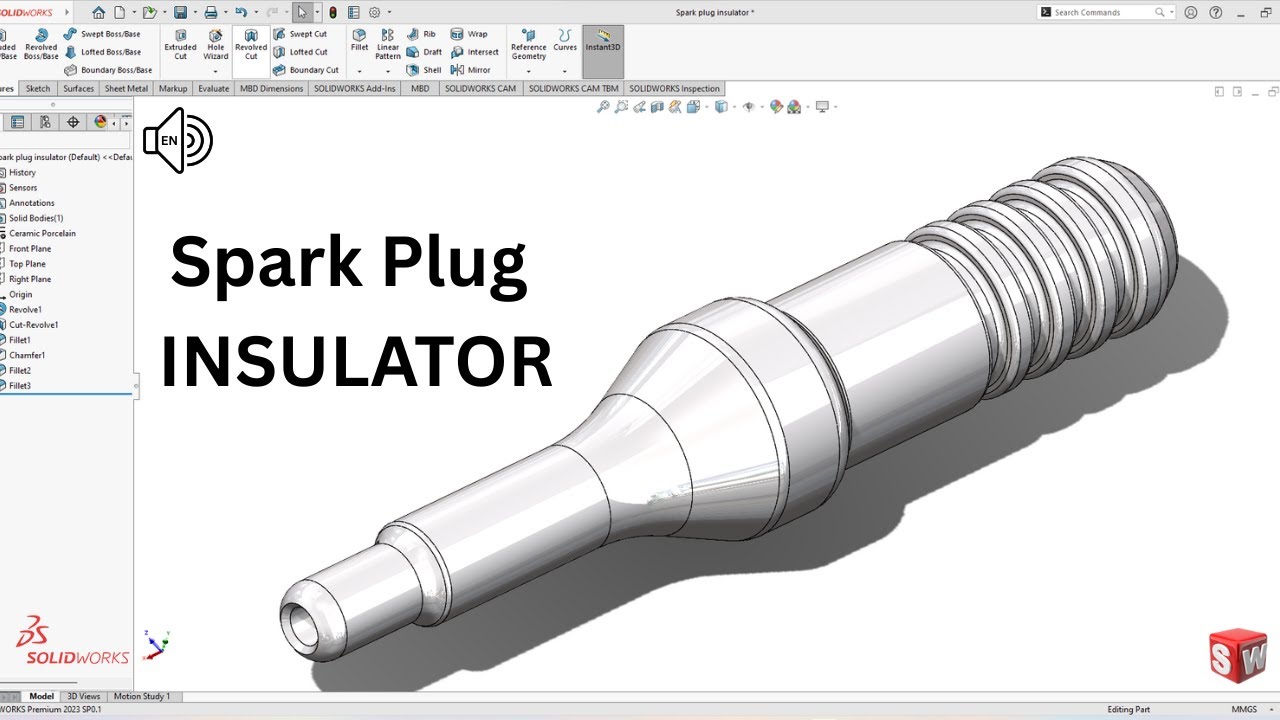Image resolution: width=1280 pixels, height=720 pixels.
Task: Apply the Shell feature tool
Action: click(x=424, y=70)
